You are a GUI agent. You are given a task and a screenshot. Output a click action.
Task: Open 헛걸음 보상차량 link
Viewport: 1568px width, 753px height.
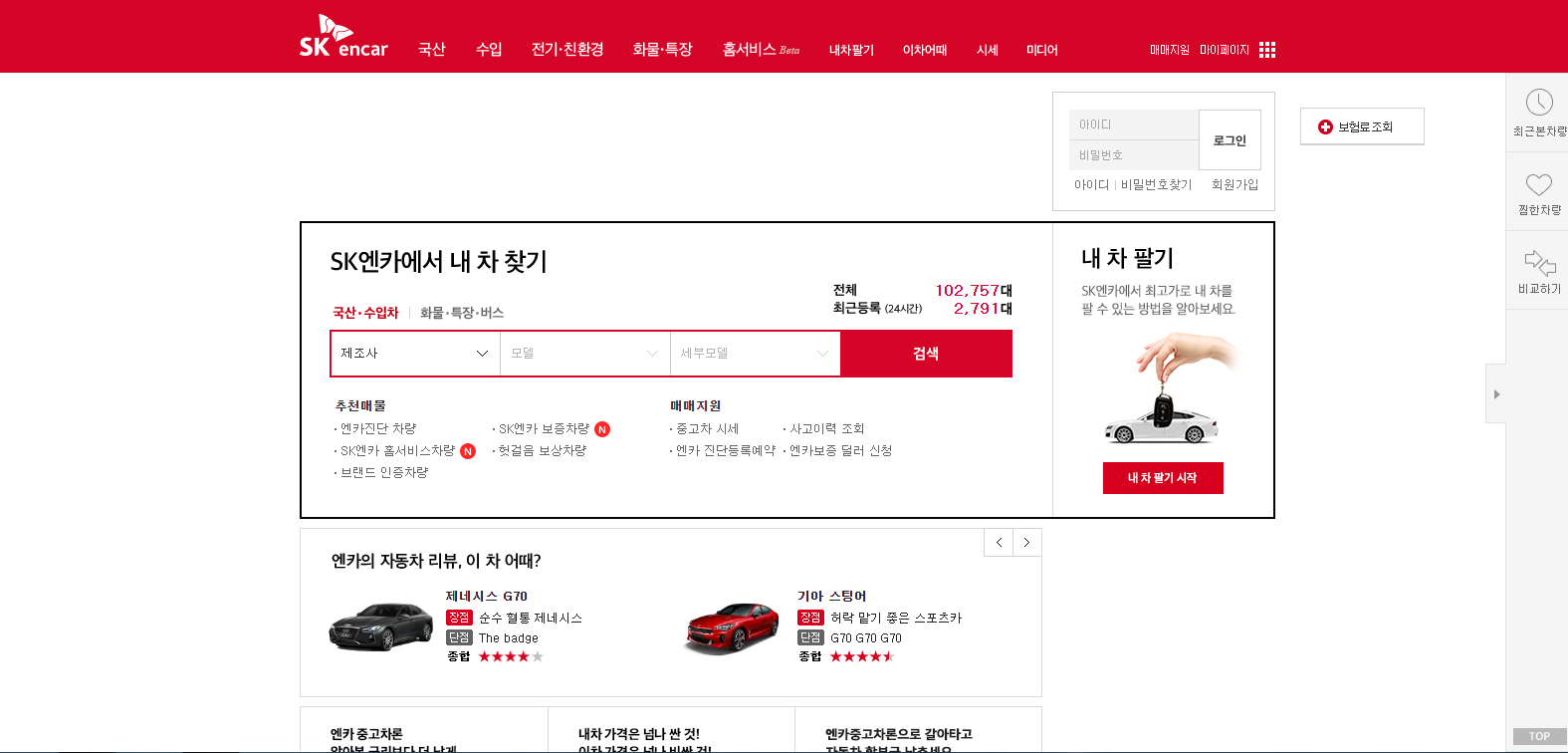point(543,450)
